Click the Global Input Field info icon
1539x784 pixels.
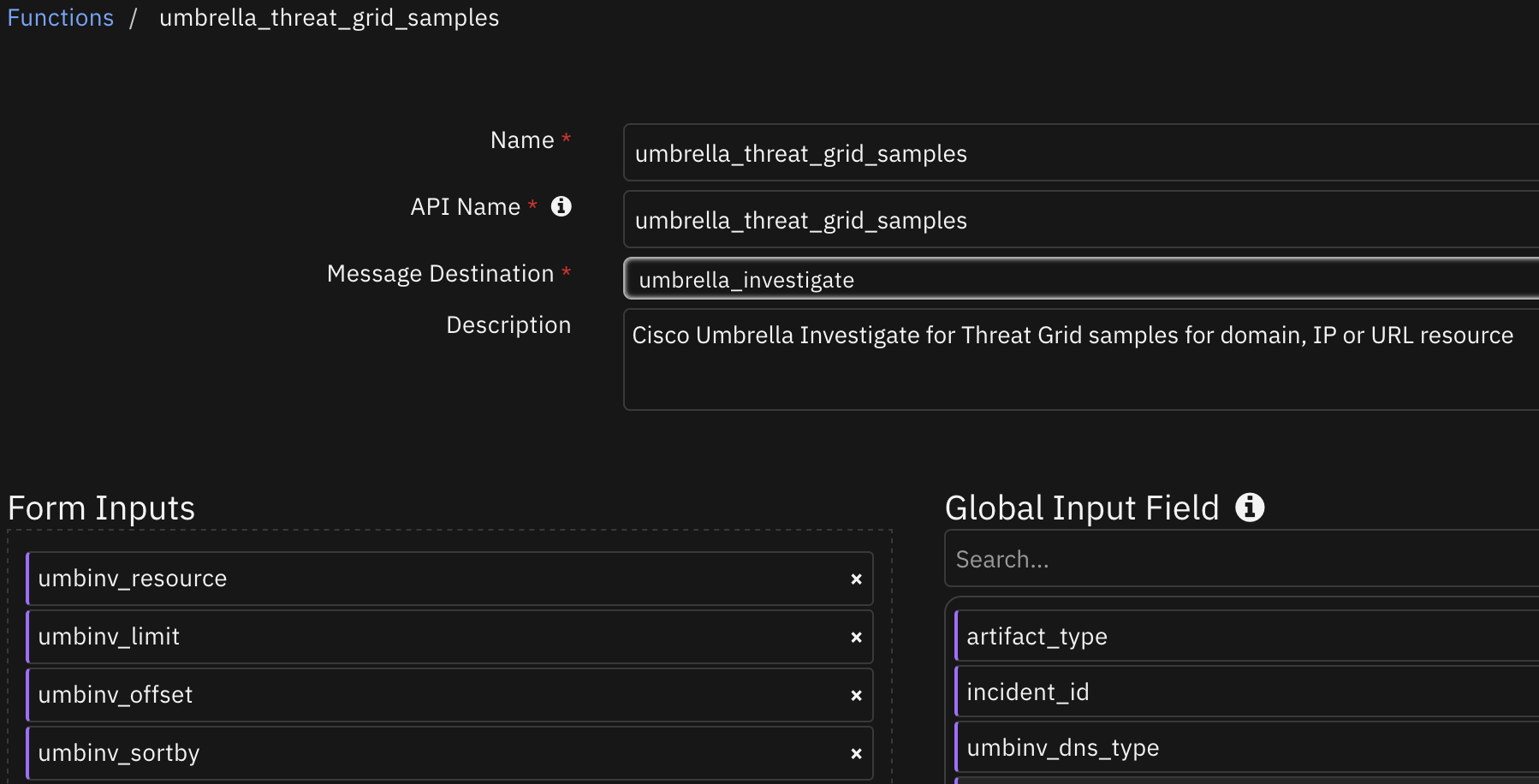click(x=1250, y=508)
